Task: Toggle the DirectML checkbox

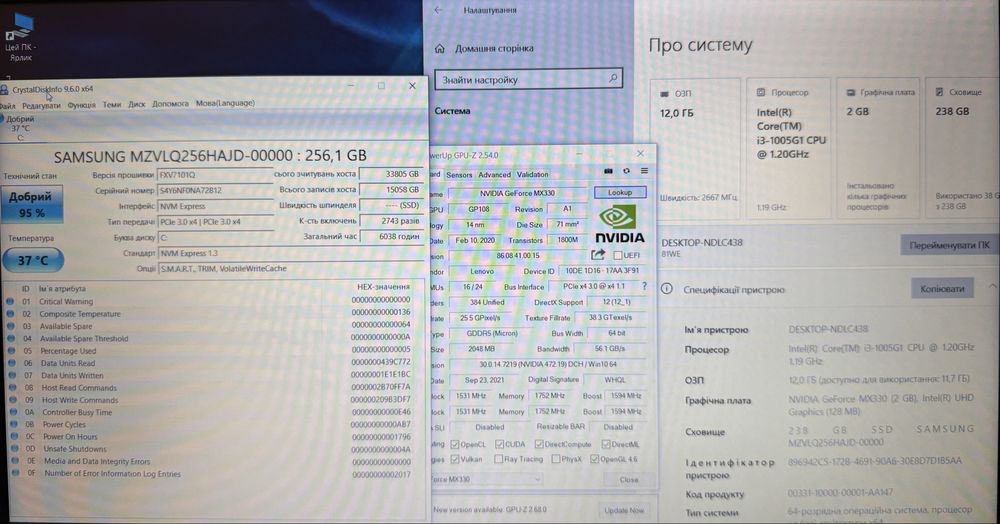Action: (x=606, y=444)
